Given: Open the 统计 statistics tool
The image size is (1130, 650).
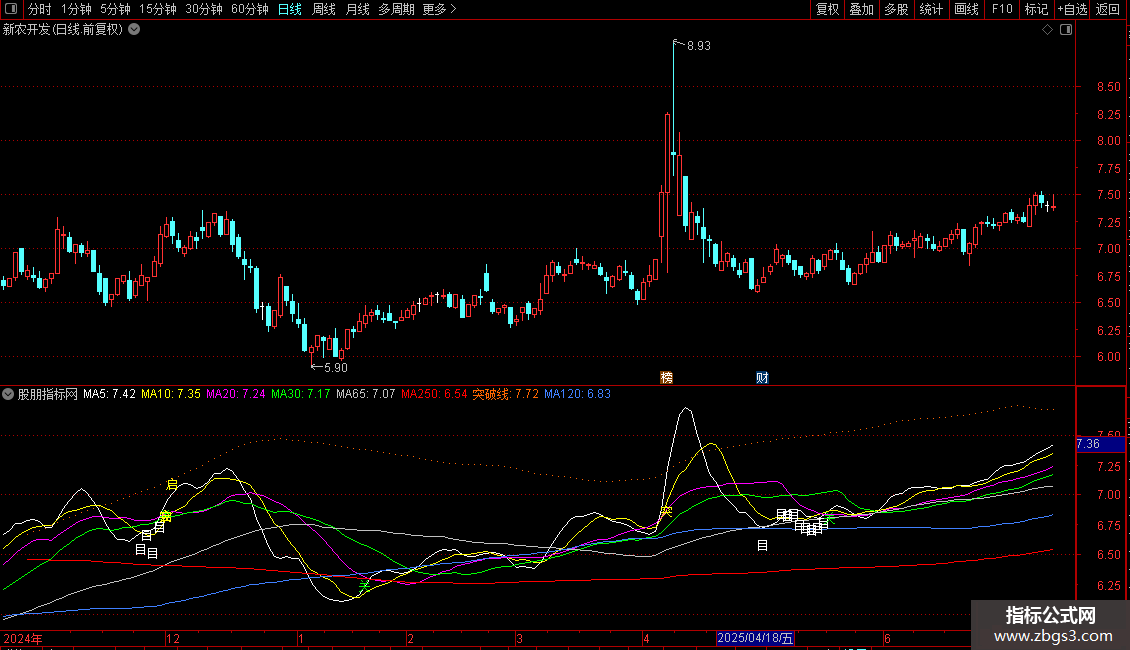Looking at the screenshot, I should pos(931,9).
